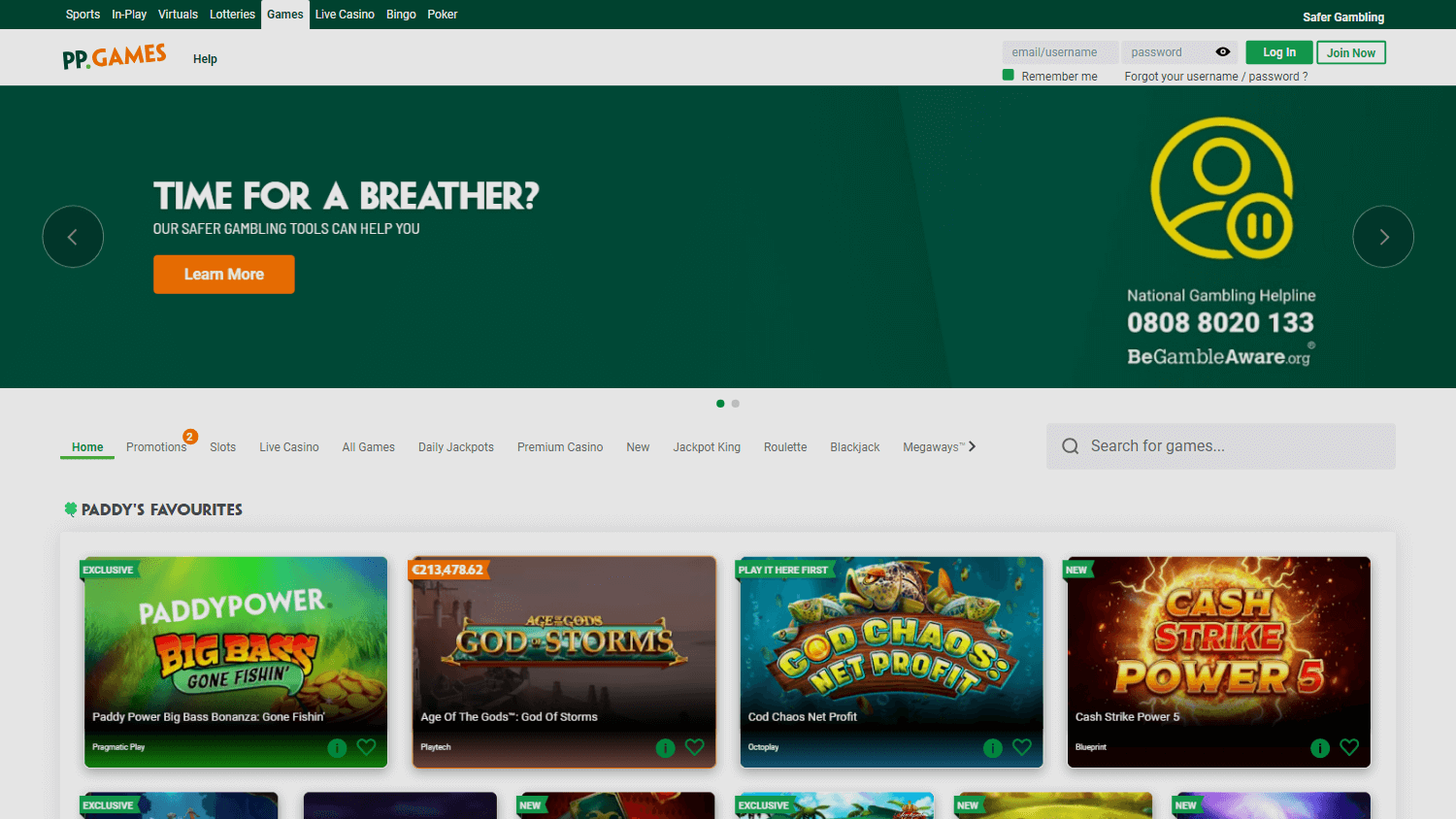Open the Promotions tab
Screen dimensions: 1456x819
pos(156,447)
